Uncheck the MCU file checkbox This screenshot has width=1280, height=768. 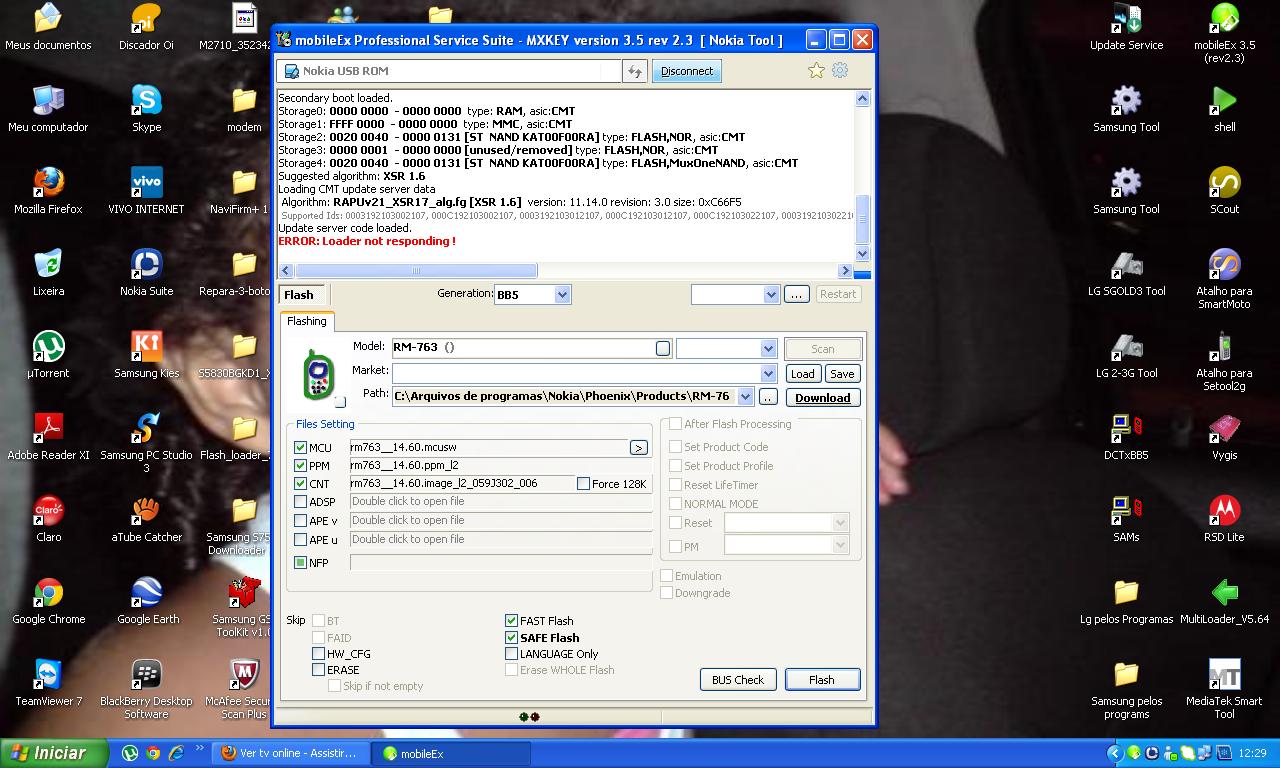[300, 448]
